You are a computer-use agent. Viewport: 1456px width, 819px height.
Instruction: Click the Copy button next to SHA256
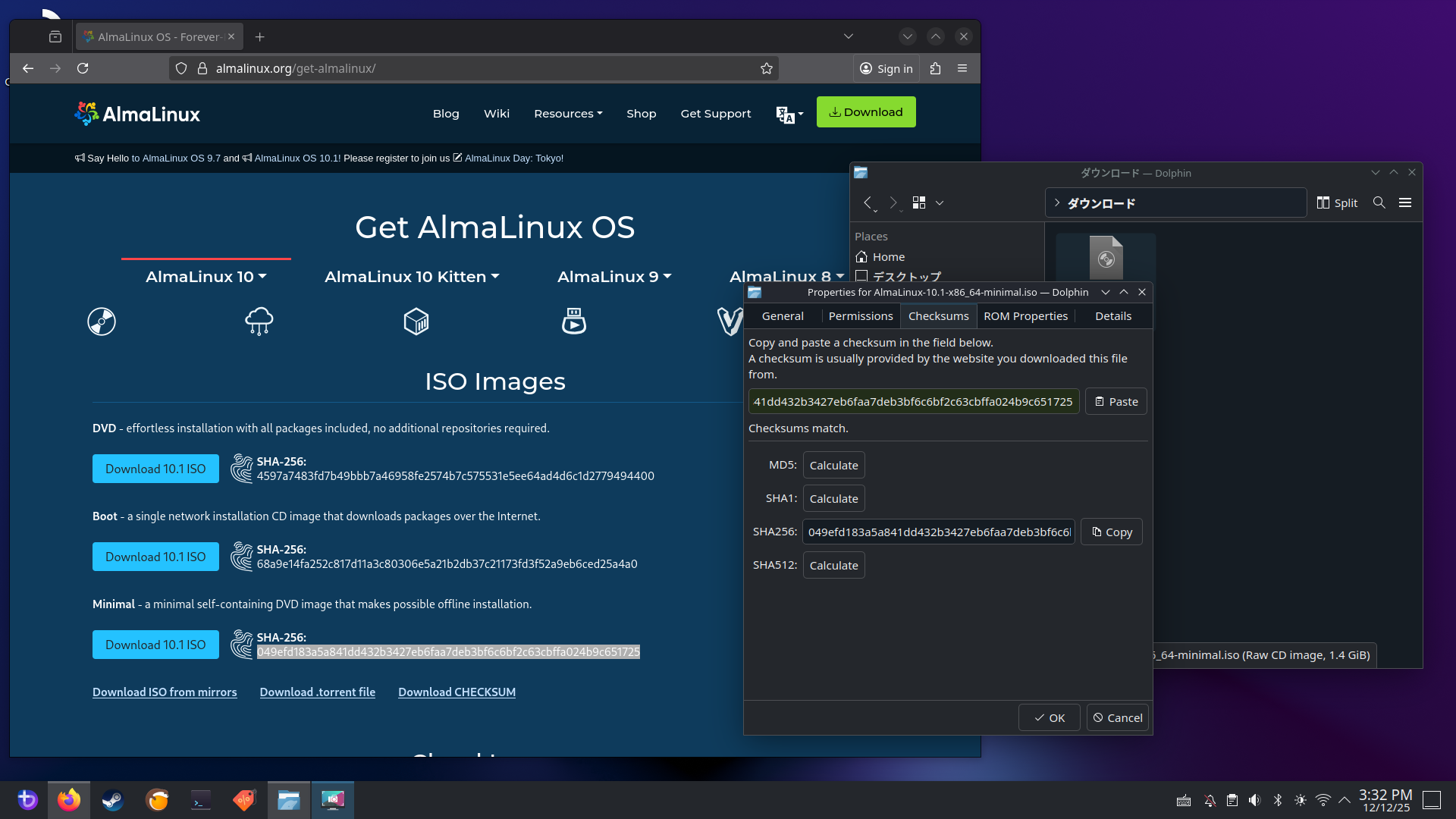click(x=1111, y=532)
